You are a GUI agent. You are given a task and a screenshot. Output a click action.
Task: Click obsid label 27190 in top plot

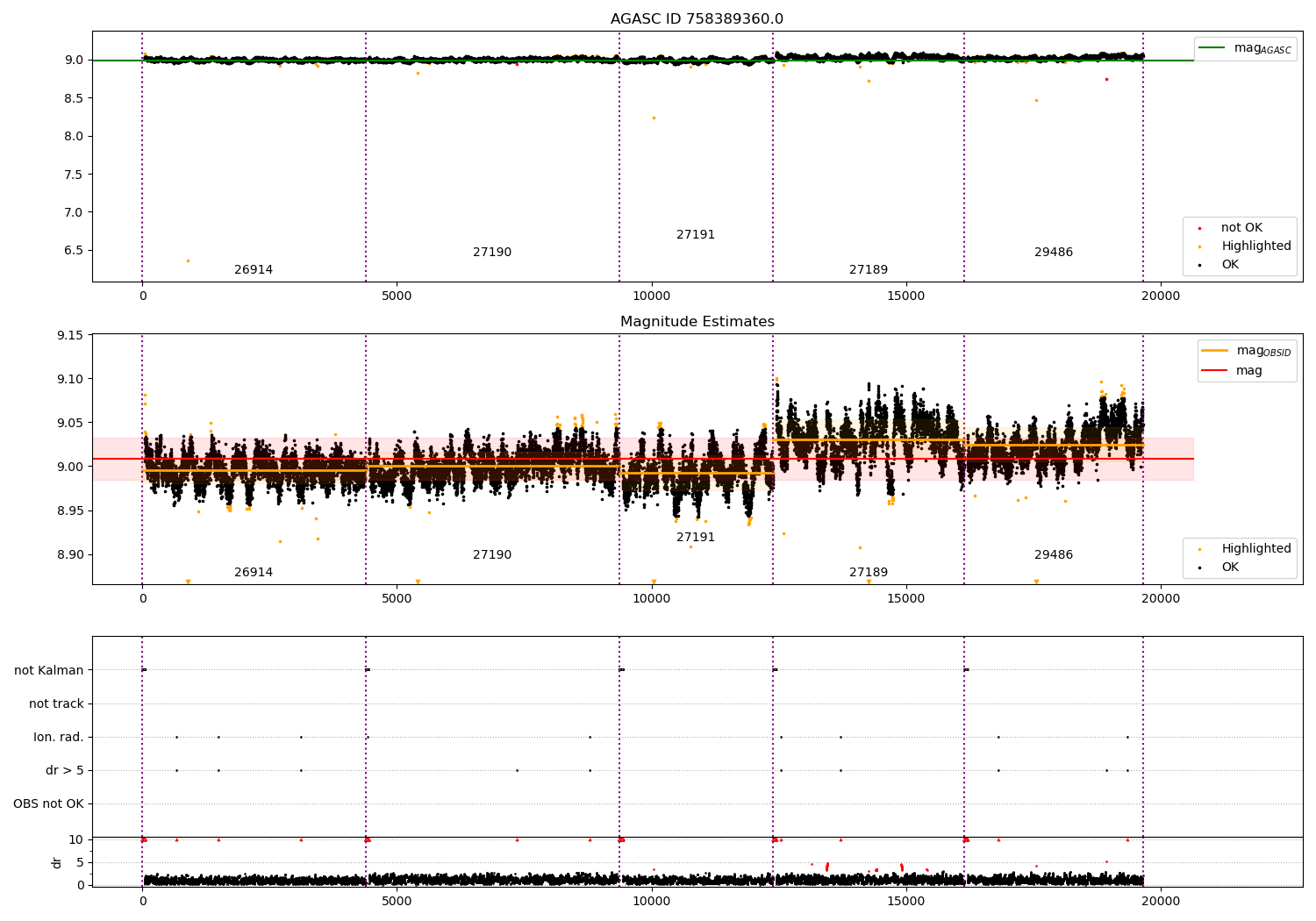point(492,253)
